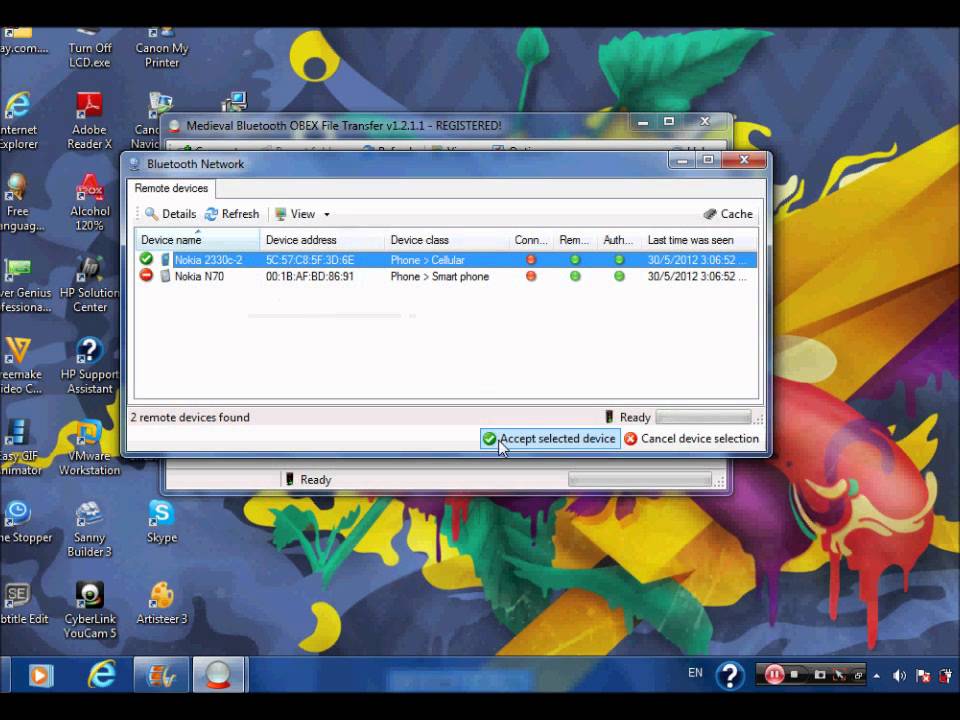960x720 pixels.
Task: Click Cancel device selection button
Action: [x=691, y=439]
